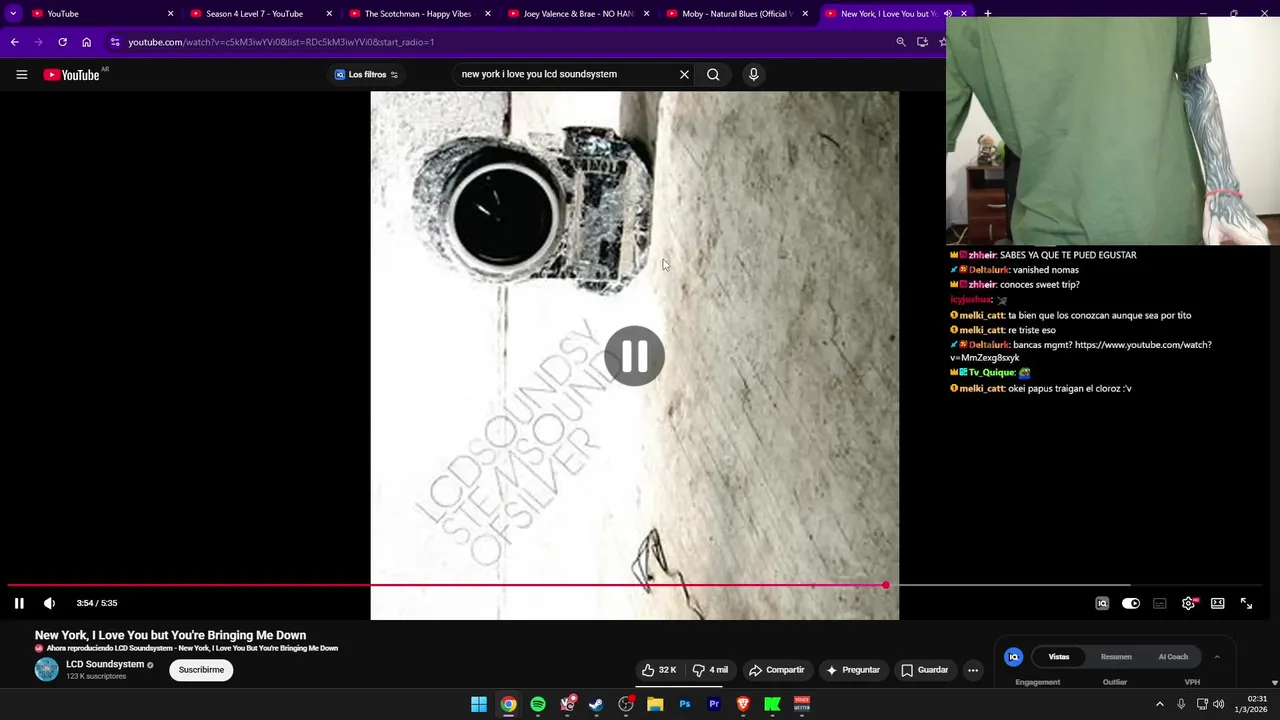The width and height of the screenshot is (1280, 720).
Task: Open browser tab search dropdown
Action: (x=13, y=14)
